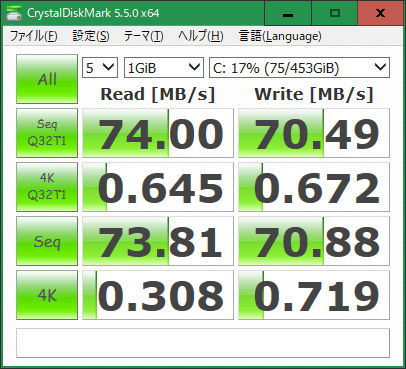Expand the test count dropdown showing 5
Image resolution: width=406 pixels, height=369 pixels.
(x=100, y=68)
